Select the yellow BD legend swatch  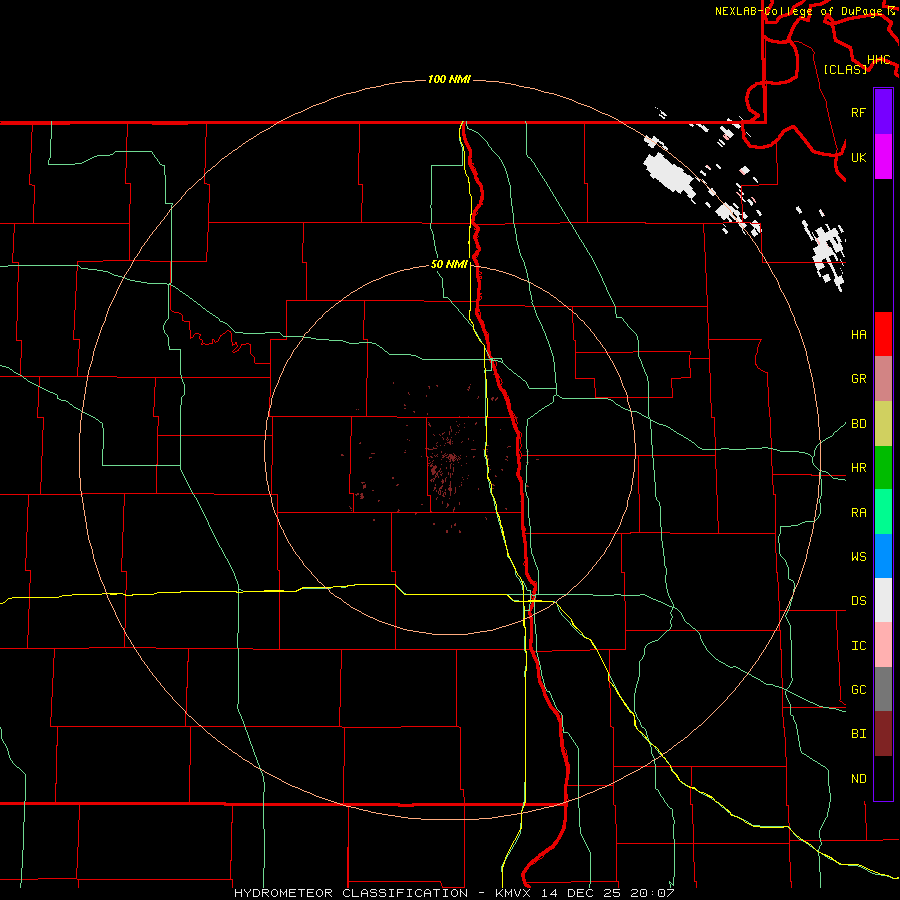pos(883,423)
